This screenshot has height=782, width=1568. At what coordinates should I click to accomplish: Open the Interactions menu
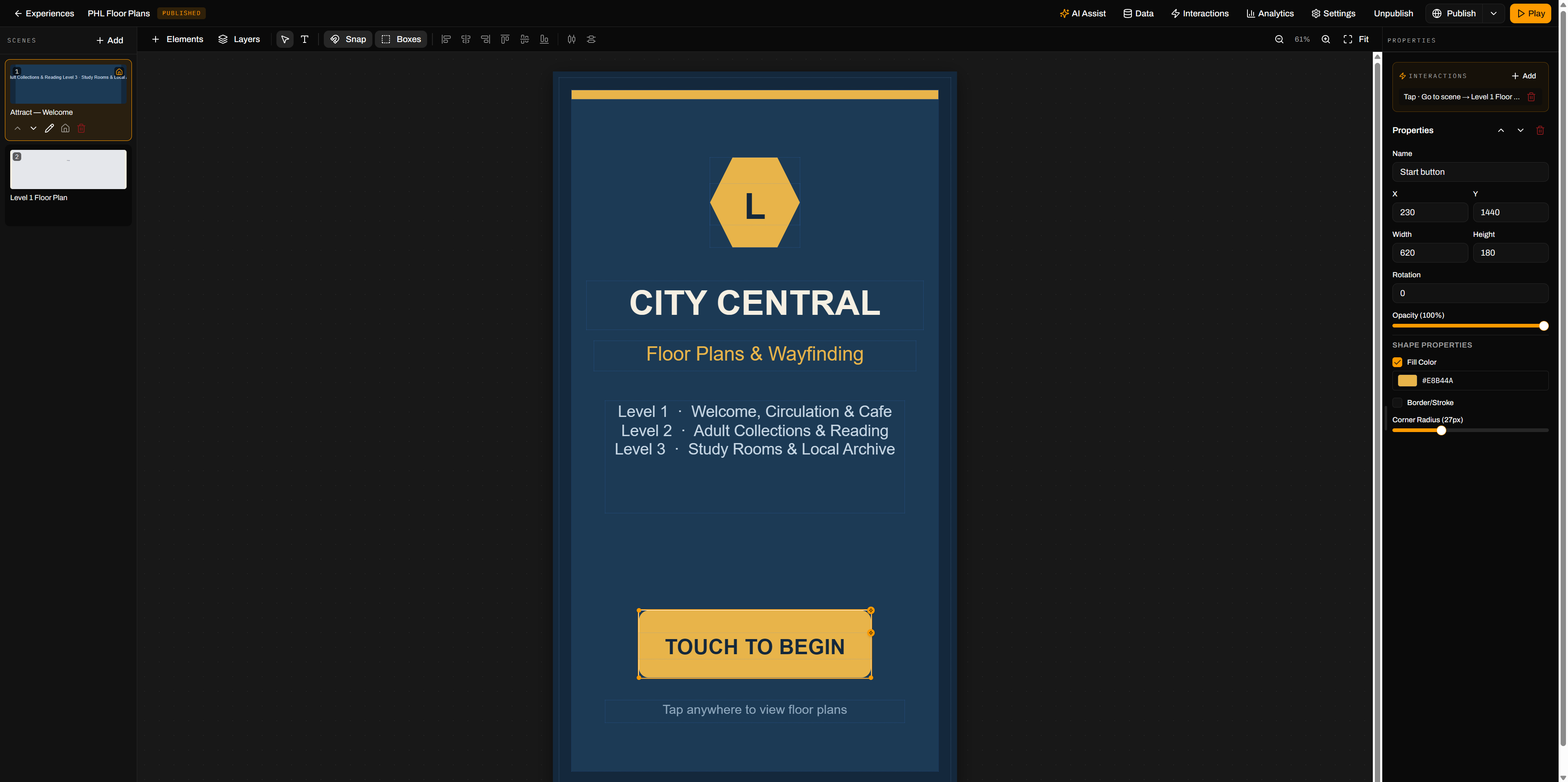coord(1200,13)
